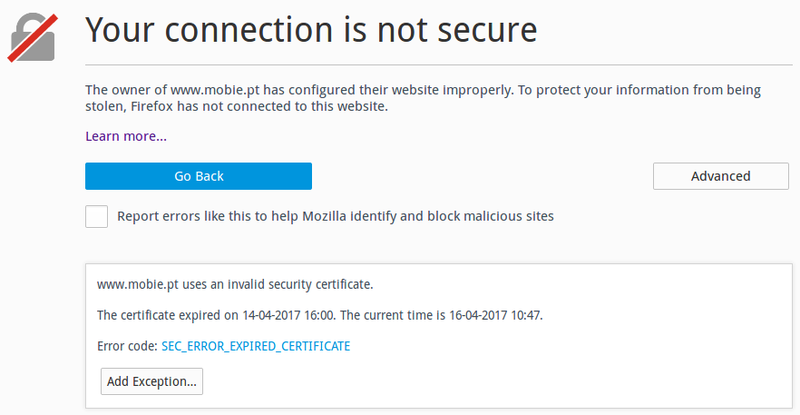Click the divider line under the heading

click(x=439, y=65)
